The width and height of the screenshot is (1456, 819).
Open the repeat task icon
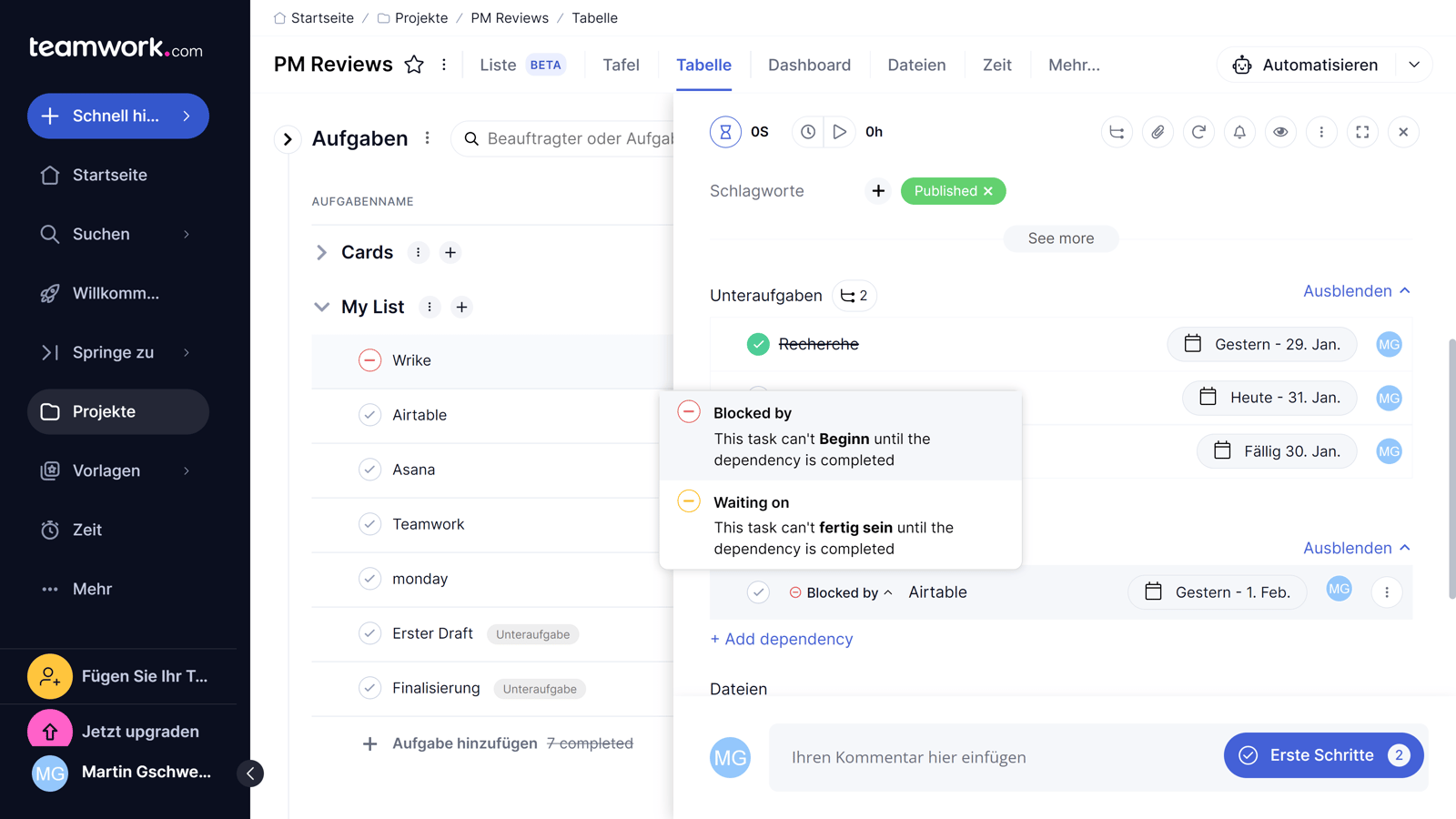point(1198,132)
